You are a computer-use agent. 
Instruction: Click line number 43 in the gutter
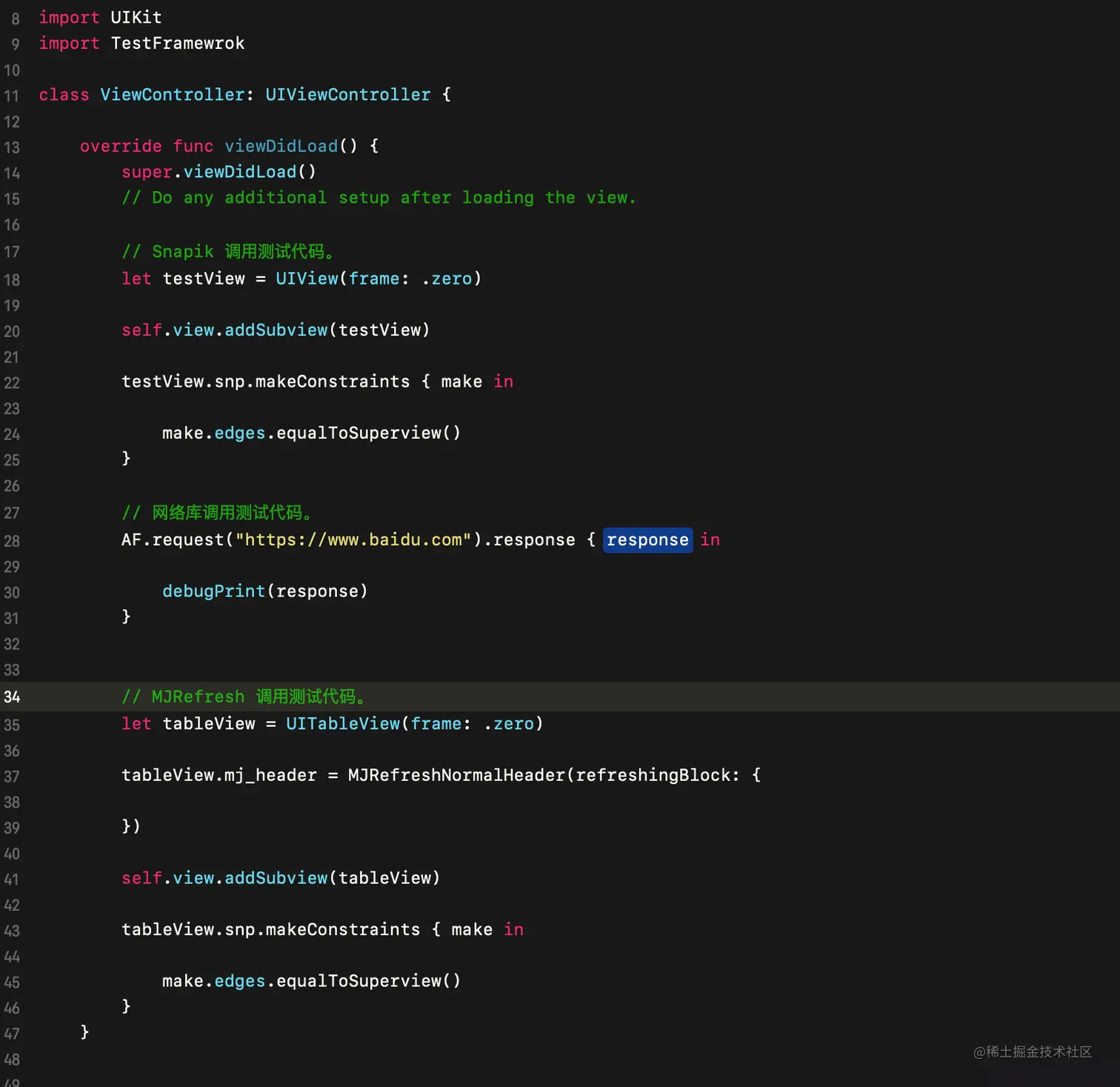[x=12, y=931]
